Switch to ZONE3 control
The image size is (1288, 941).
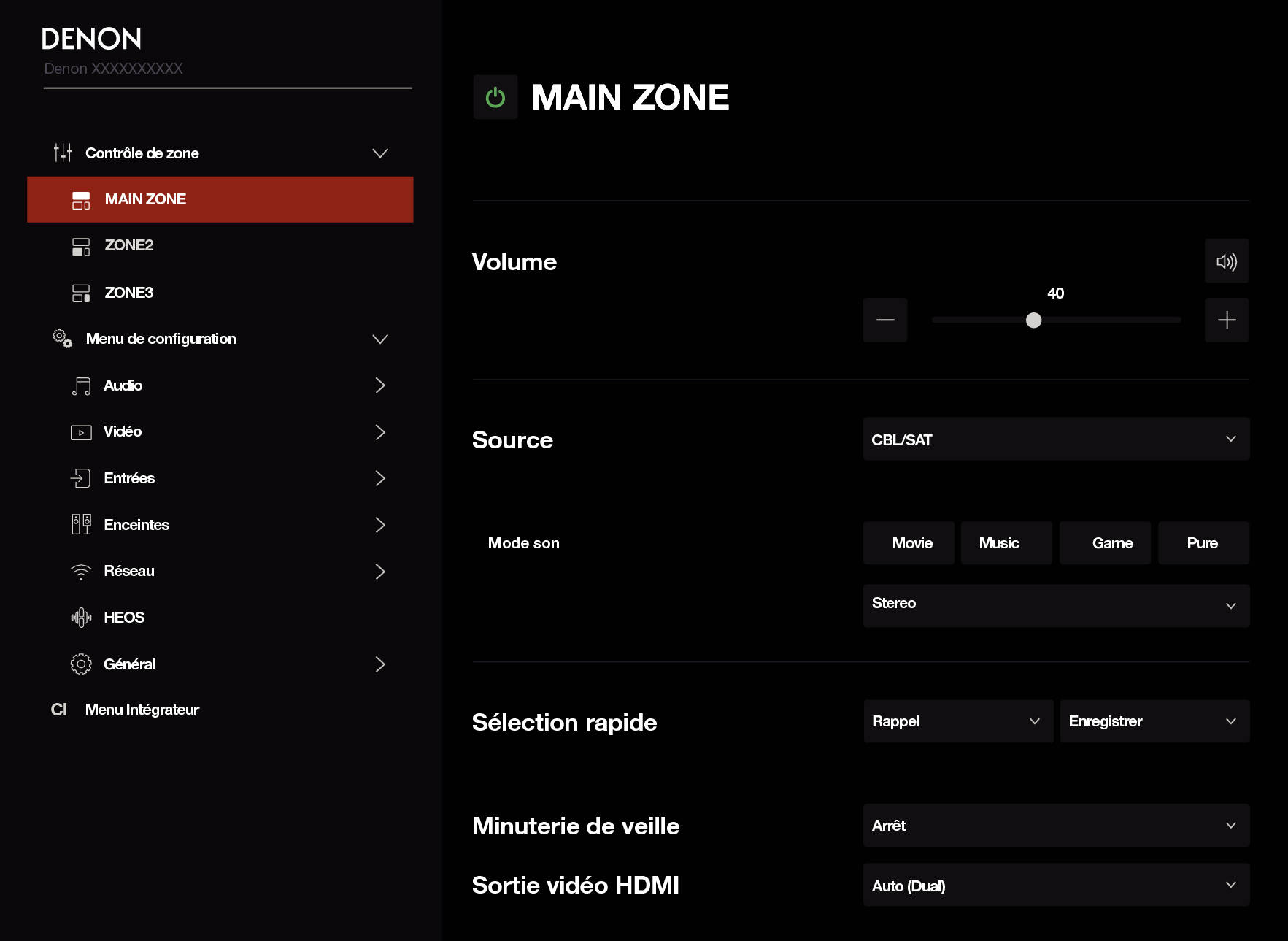pyautogui.click(x=129, y=293)
